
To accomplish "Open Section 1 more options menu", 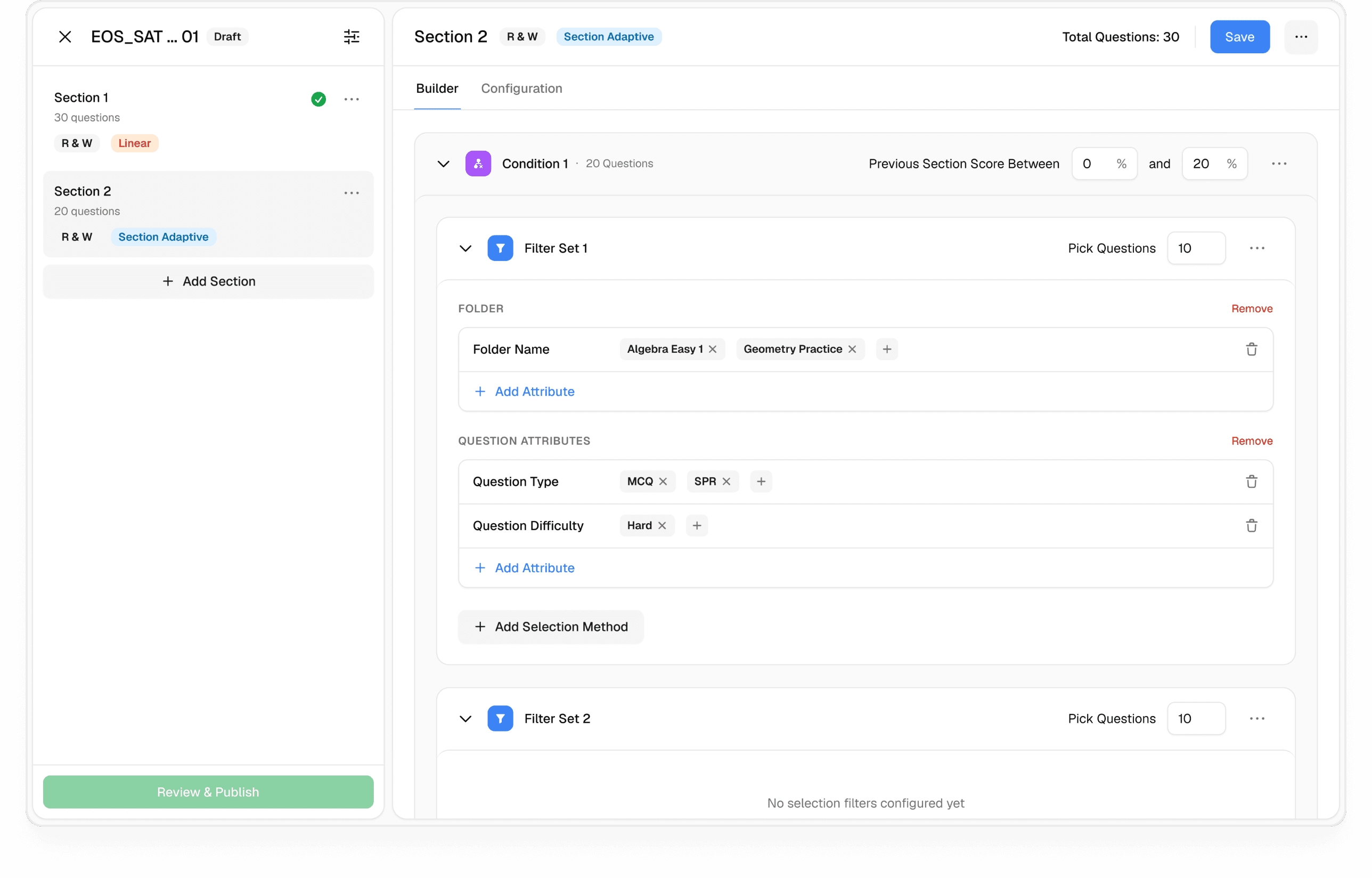I will [352, 99].
